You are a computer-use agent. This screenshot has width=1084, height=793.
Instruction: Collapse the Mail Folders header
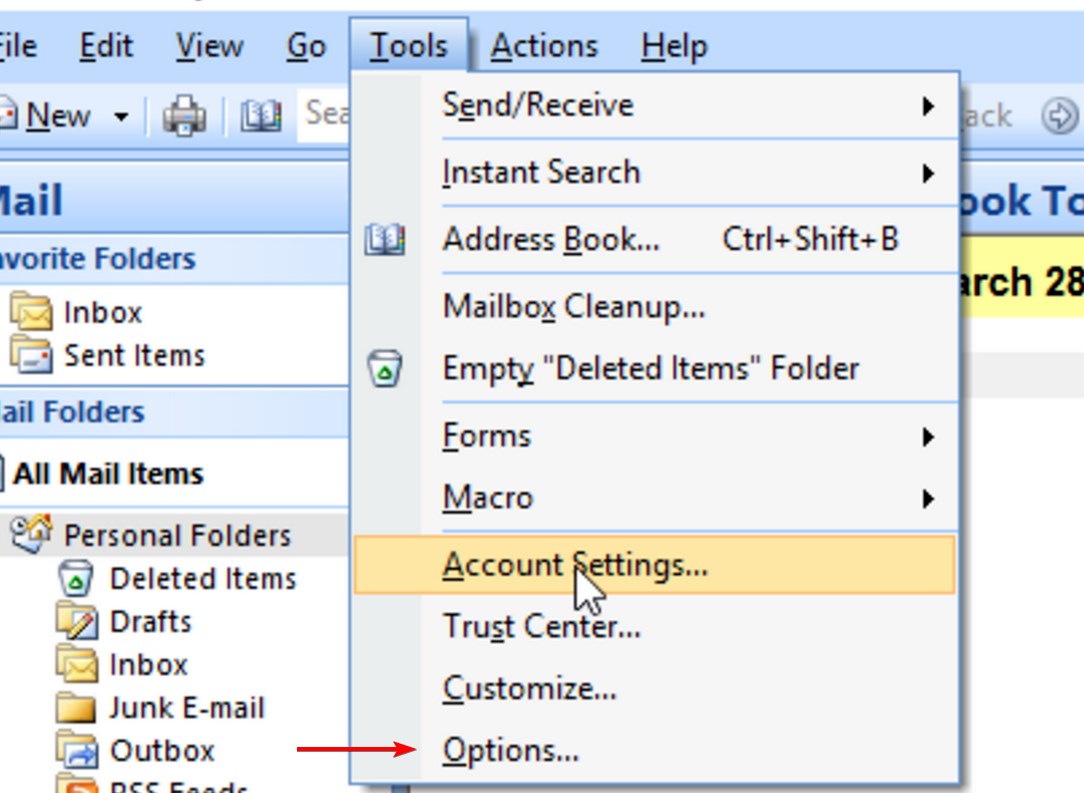tap(174, 412)
